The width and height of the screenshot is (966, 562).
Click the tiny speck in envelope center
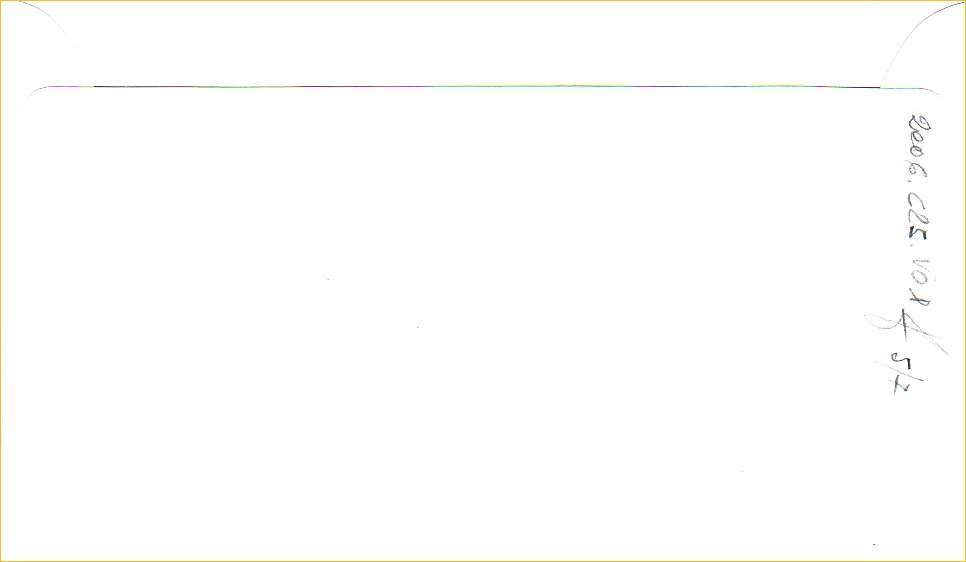point(418,327)
